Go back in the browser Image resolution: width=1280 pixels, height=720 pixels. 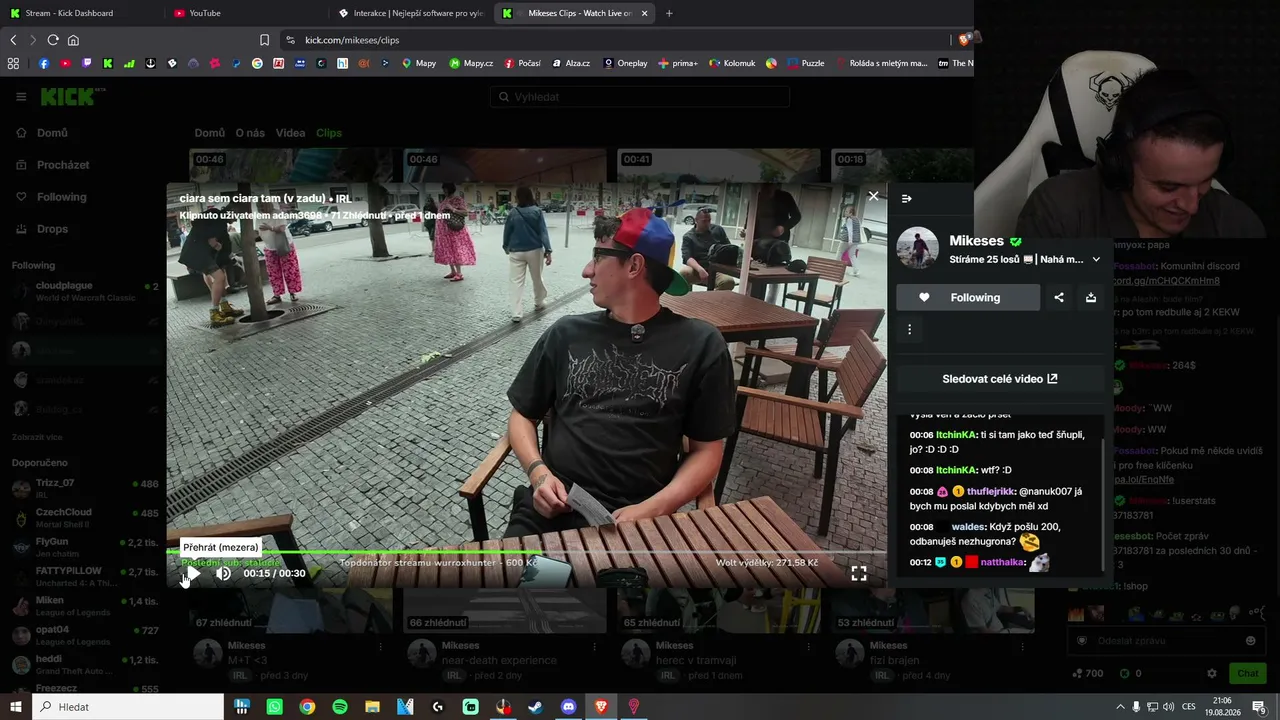[13, 40]
